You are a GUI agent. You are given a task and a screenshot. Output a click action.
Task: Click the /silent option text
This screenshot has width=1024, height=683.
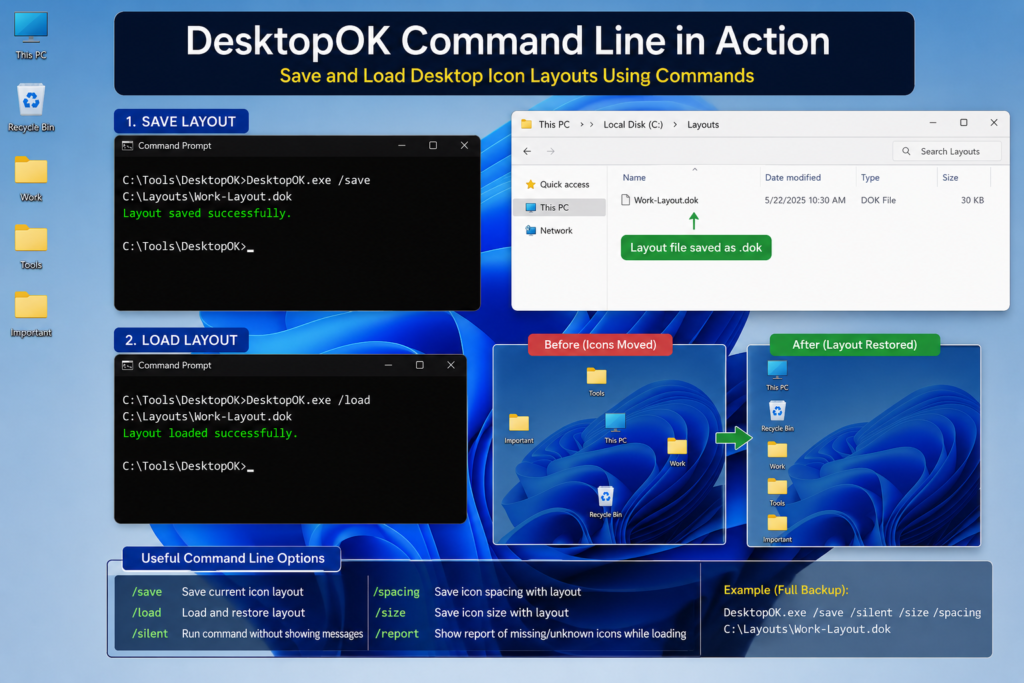(150, 633)
